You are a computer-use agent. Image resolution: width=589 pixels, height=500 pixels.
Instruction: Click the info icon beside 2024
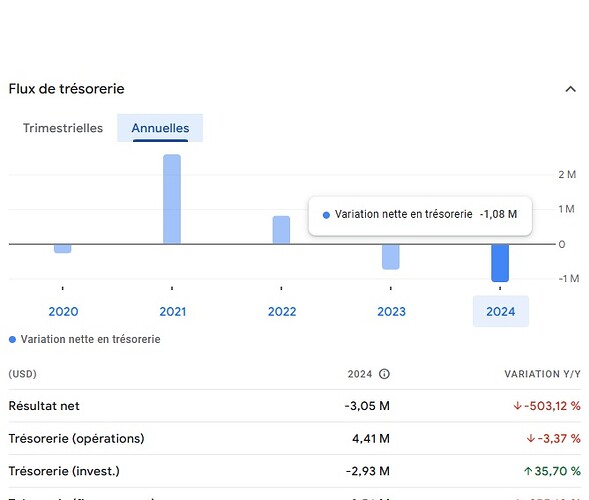click(x=384, y=374)
